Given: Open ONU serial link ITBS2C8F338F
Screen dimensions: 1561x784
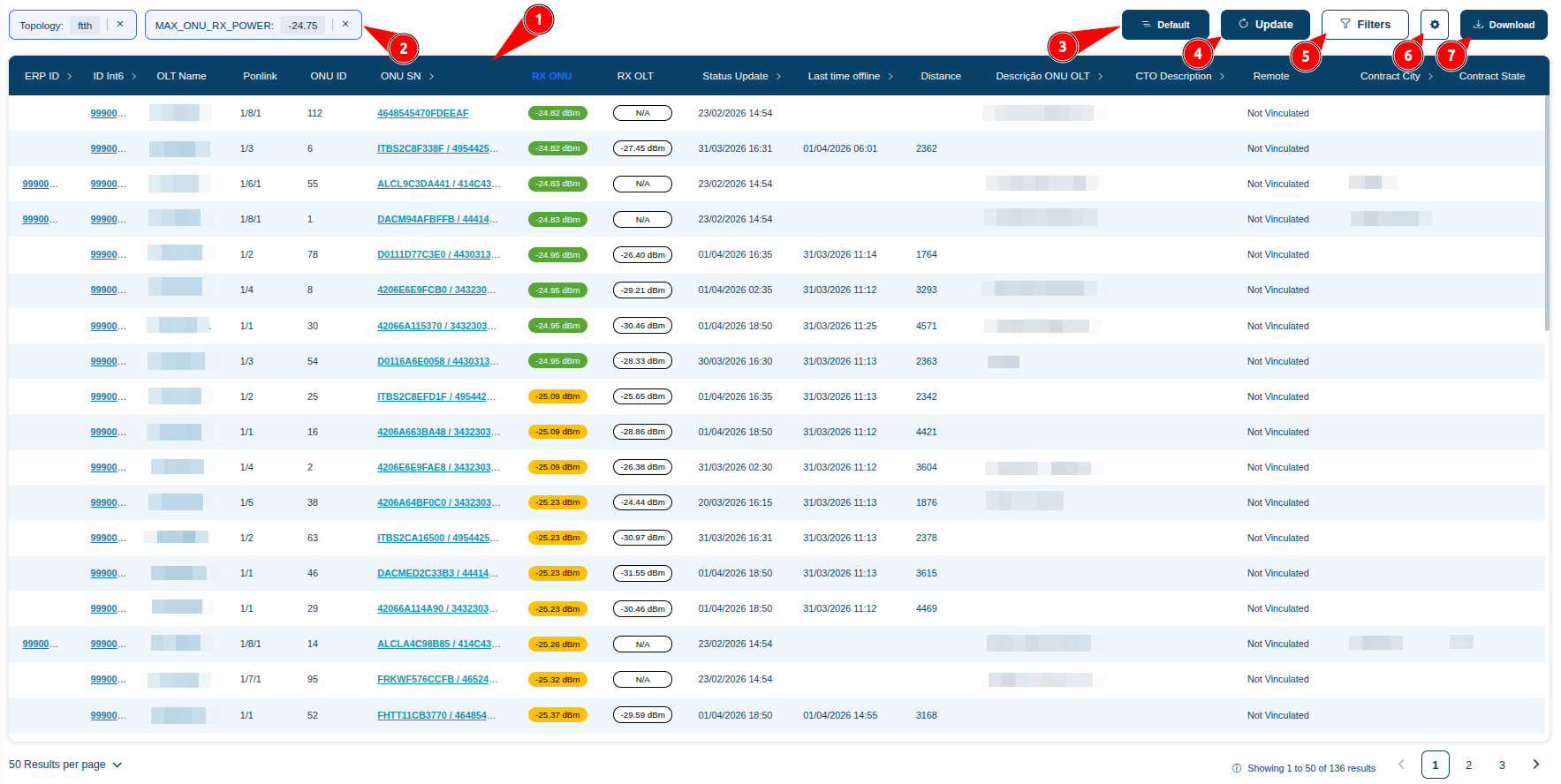Looking at the screenshot, I should pos(438,149).
